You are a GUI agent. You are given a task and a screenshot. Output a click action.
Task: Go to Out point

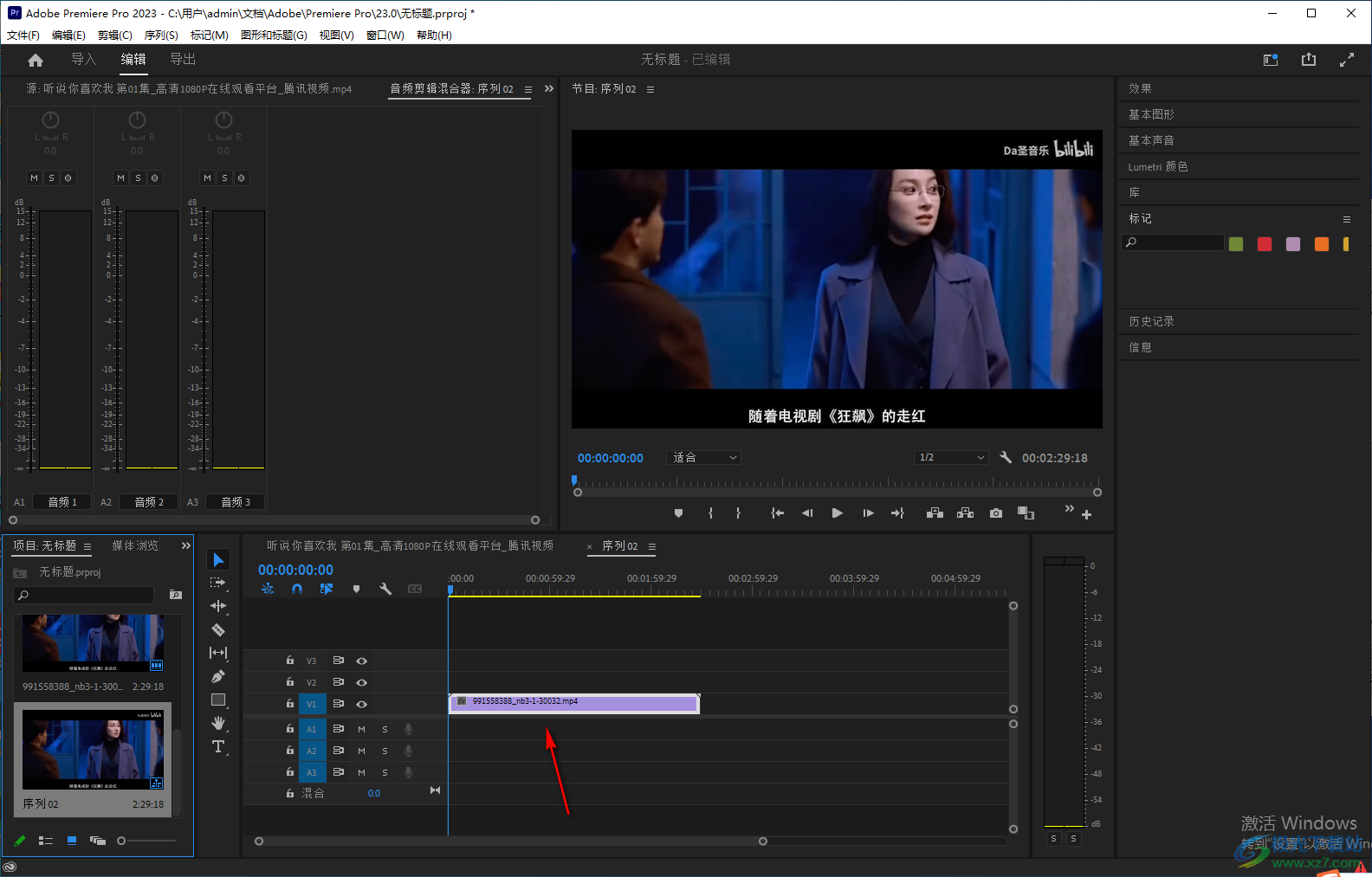(x=897, y=513)
